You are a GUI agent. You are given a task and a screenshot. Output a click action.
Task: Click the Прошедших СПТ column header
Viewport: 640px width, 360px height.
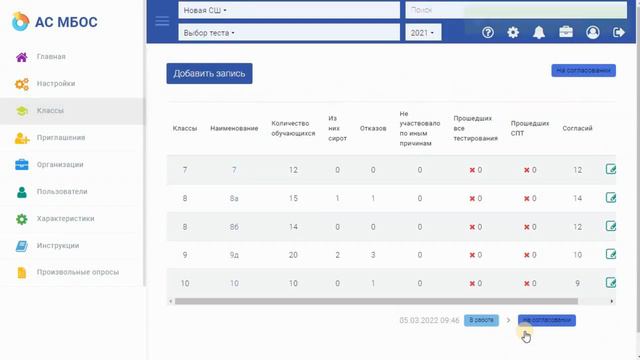click(530, 128)
